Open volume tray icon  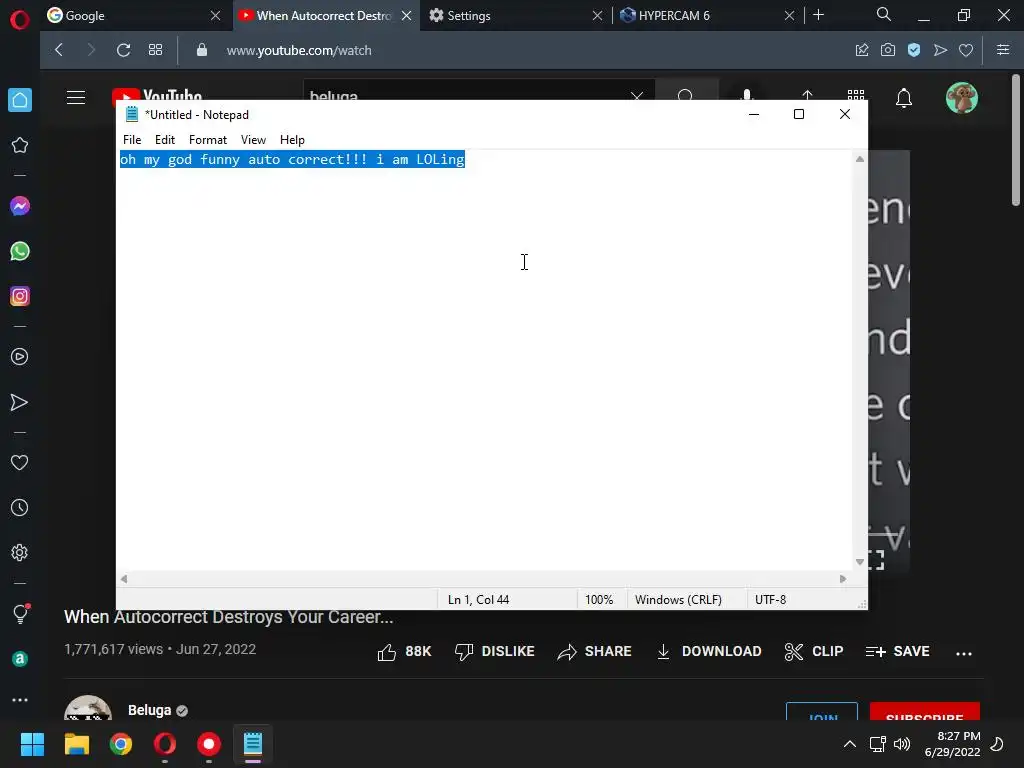[x=902, y=744]
